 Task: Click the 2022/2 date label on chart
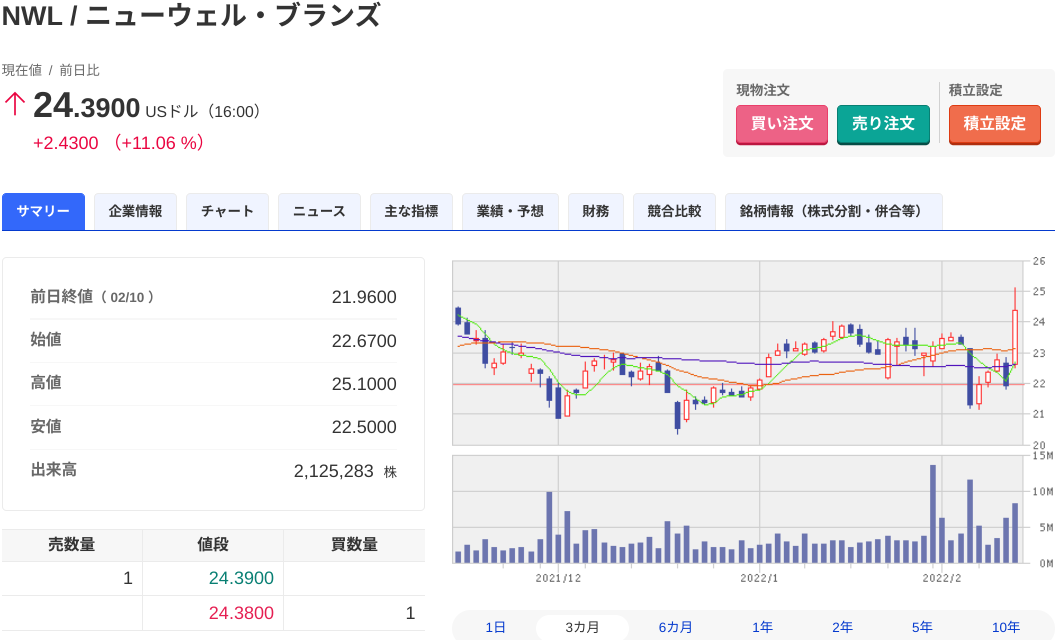click(942, 579)
